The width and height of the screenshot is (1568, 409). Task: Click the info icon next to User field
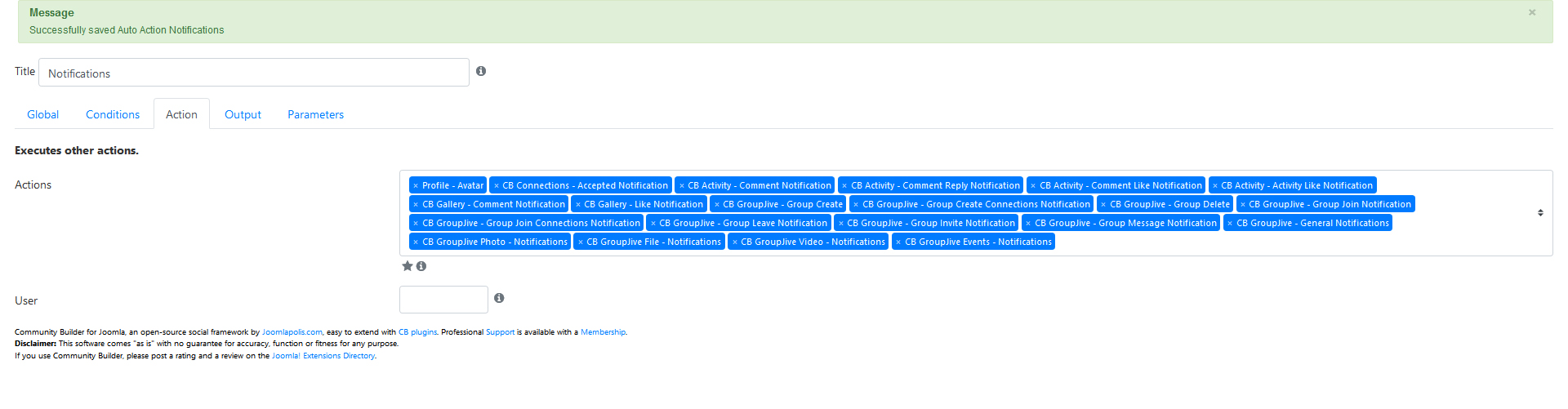(x=499, y=298)
